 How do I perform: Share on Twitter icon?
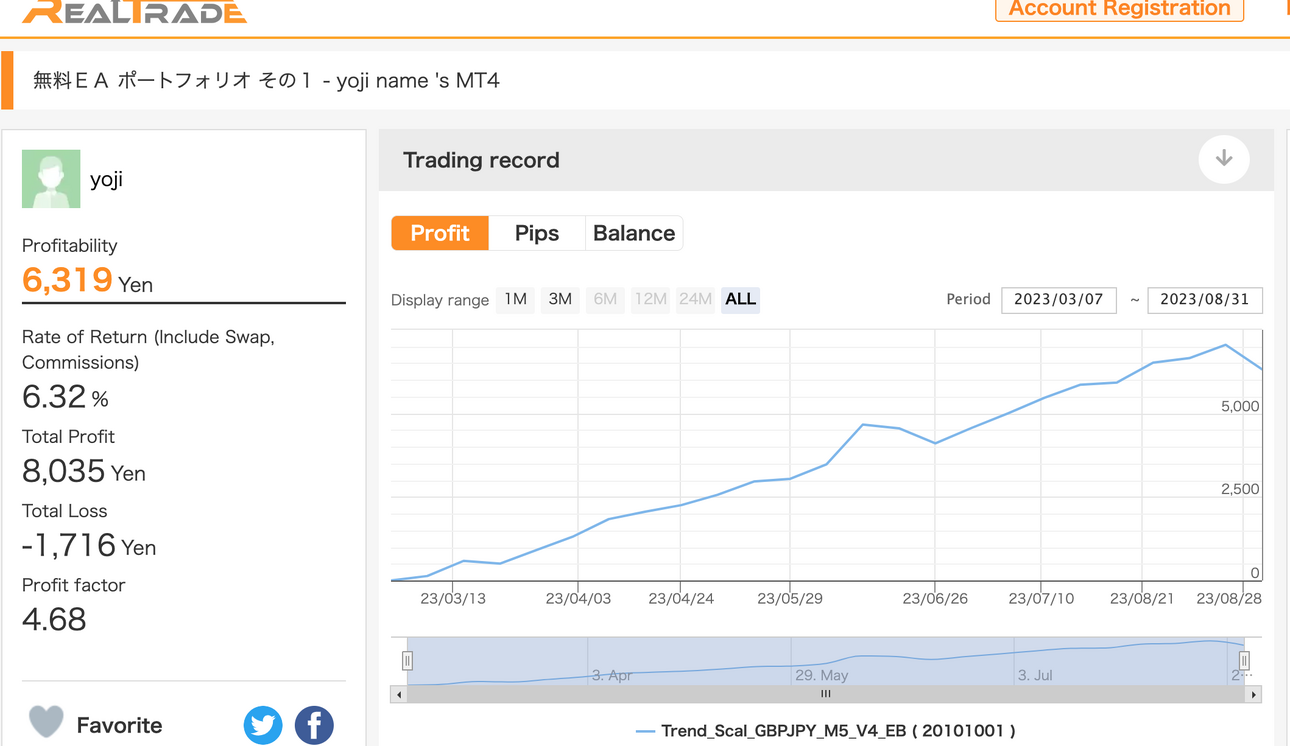click(x=263, y=725)
